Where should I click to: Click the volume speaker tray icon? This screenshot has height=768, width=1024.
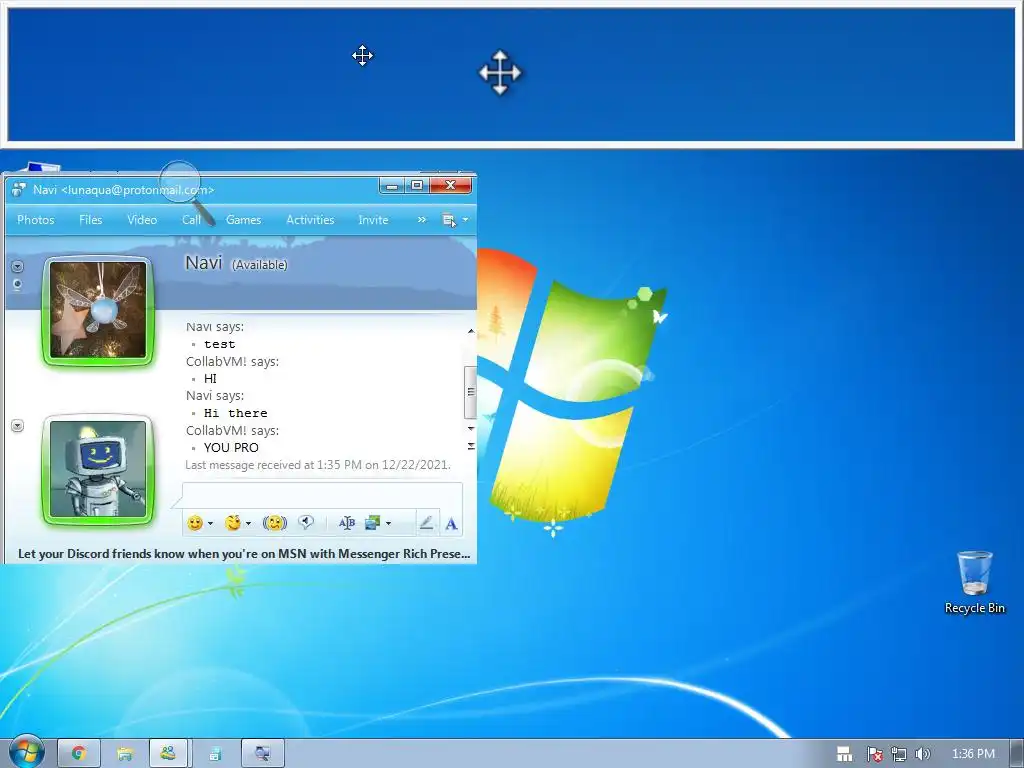point(922,754)
